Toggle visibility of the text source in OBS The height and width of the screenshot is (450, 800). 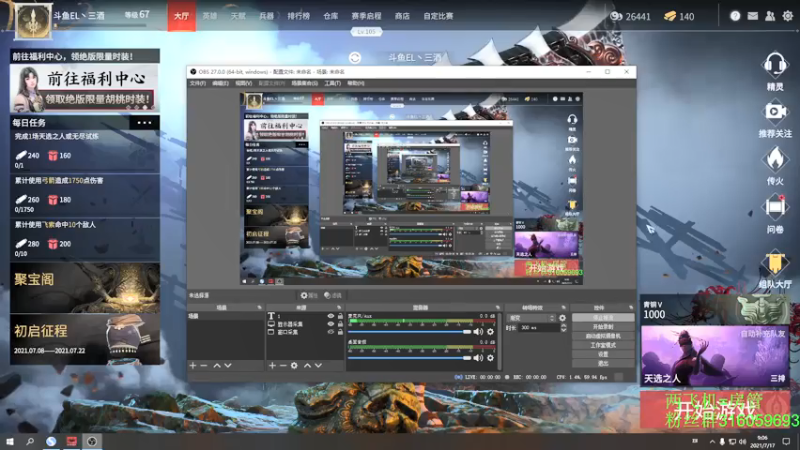(331, 316)
